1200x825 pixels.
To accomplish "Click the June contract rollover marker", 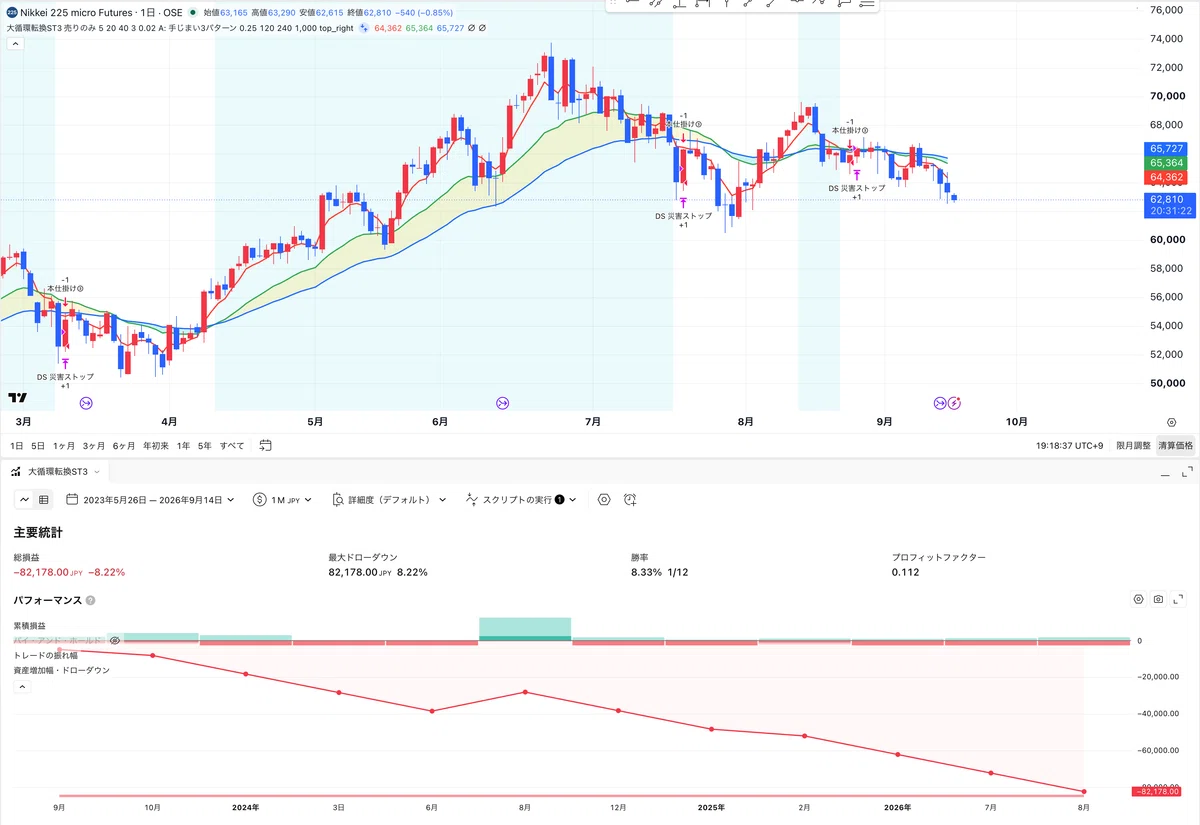I will coord(502,403).
